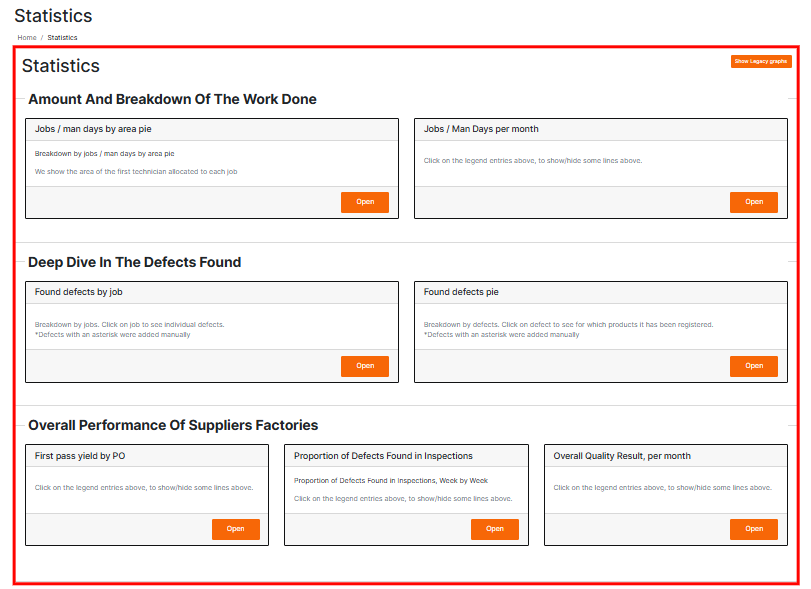Click 'Overall Quality Result, per month' card header
This screenshot has height=589, width=811.
tap(622, 456)
